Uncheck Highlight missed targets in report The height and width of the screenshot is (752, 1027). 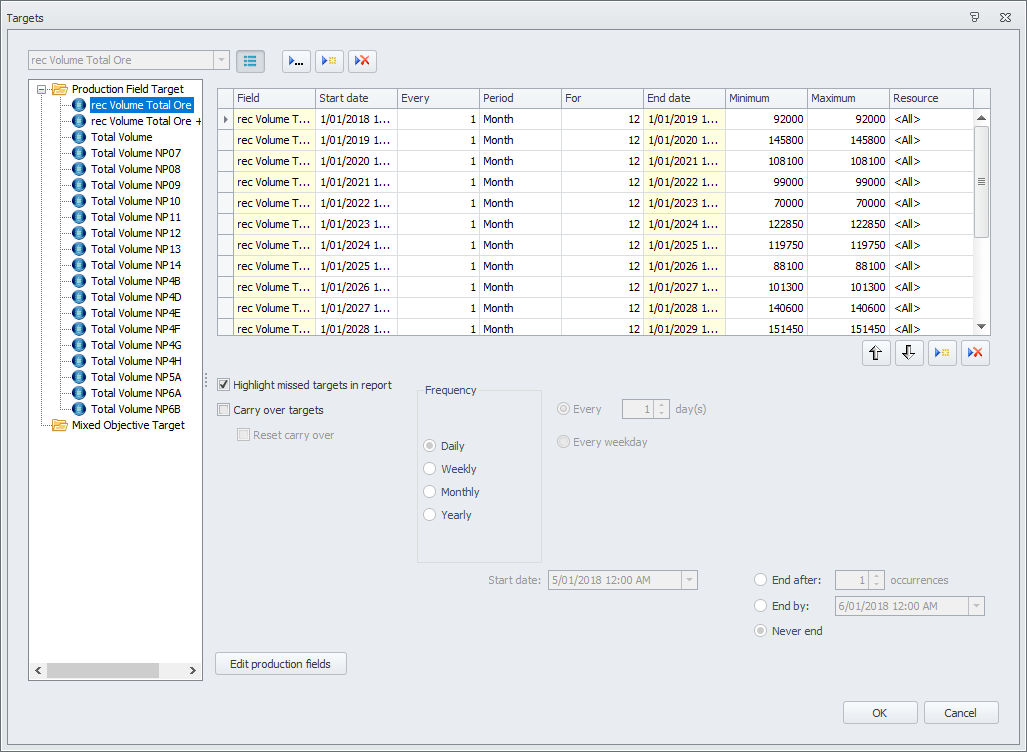222,384
